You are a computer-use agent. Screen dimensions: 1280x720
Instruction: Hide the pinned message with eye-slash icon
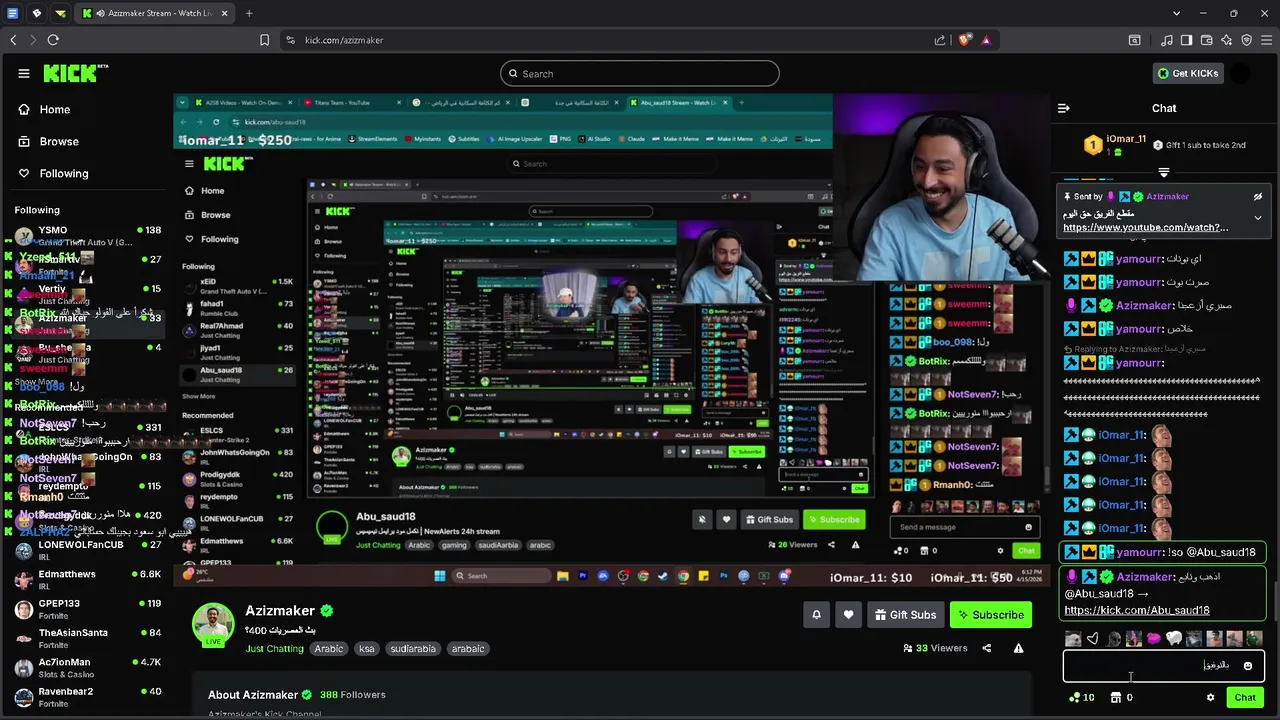[1258, 197]
